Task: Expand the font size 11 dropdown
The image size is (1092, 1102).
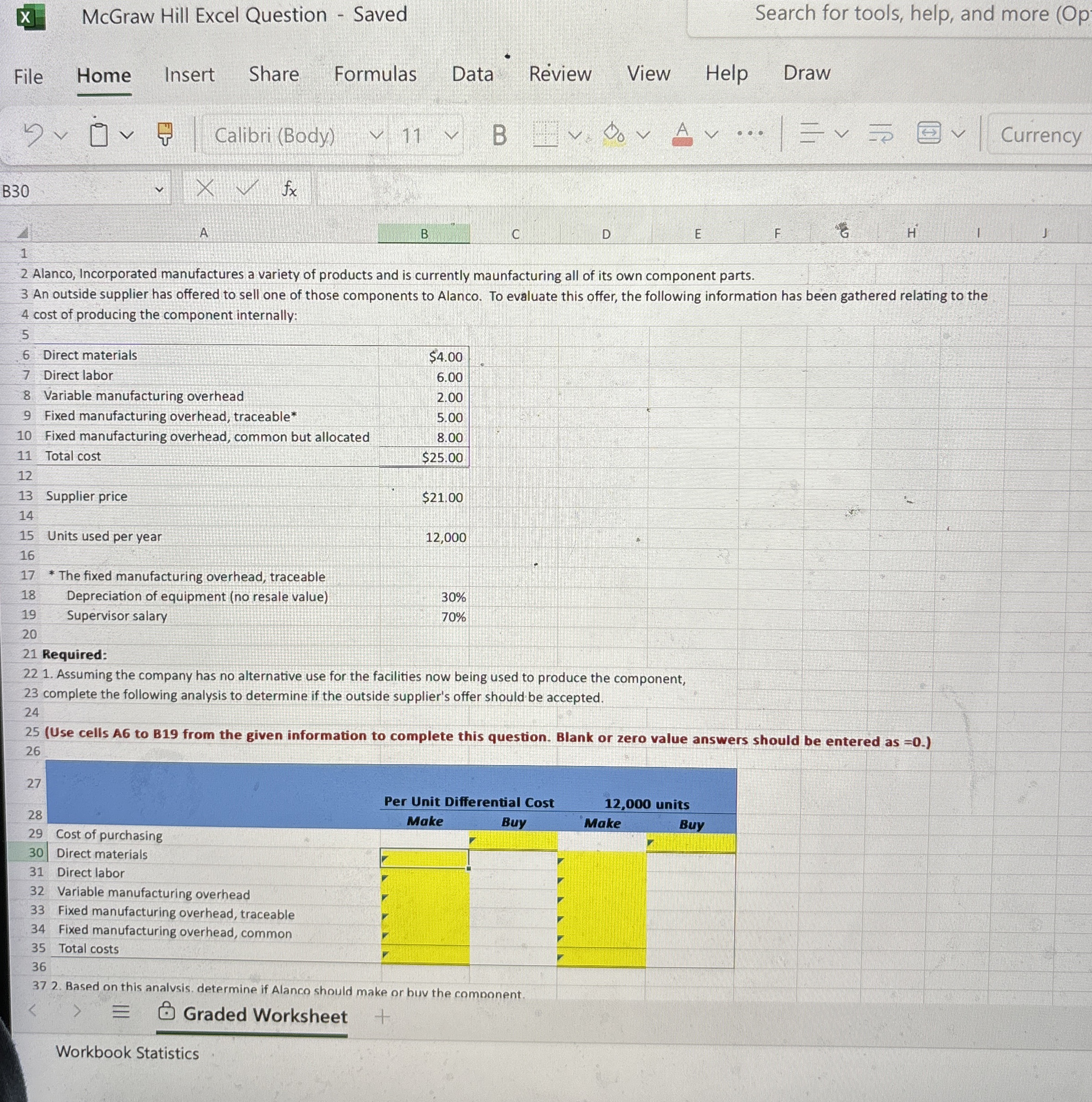Action: click(451, 136)
